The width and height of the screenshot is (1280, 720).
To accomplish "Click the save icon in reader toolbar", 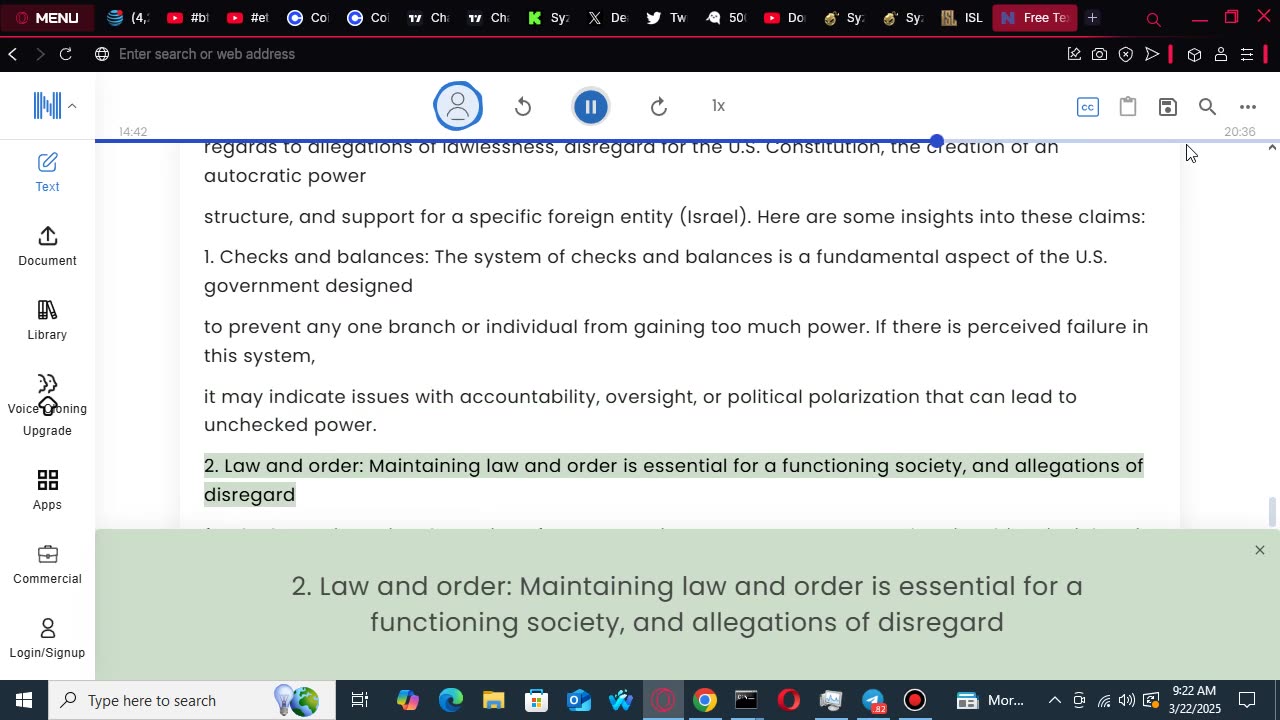I will [1168, 106].
